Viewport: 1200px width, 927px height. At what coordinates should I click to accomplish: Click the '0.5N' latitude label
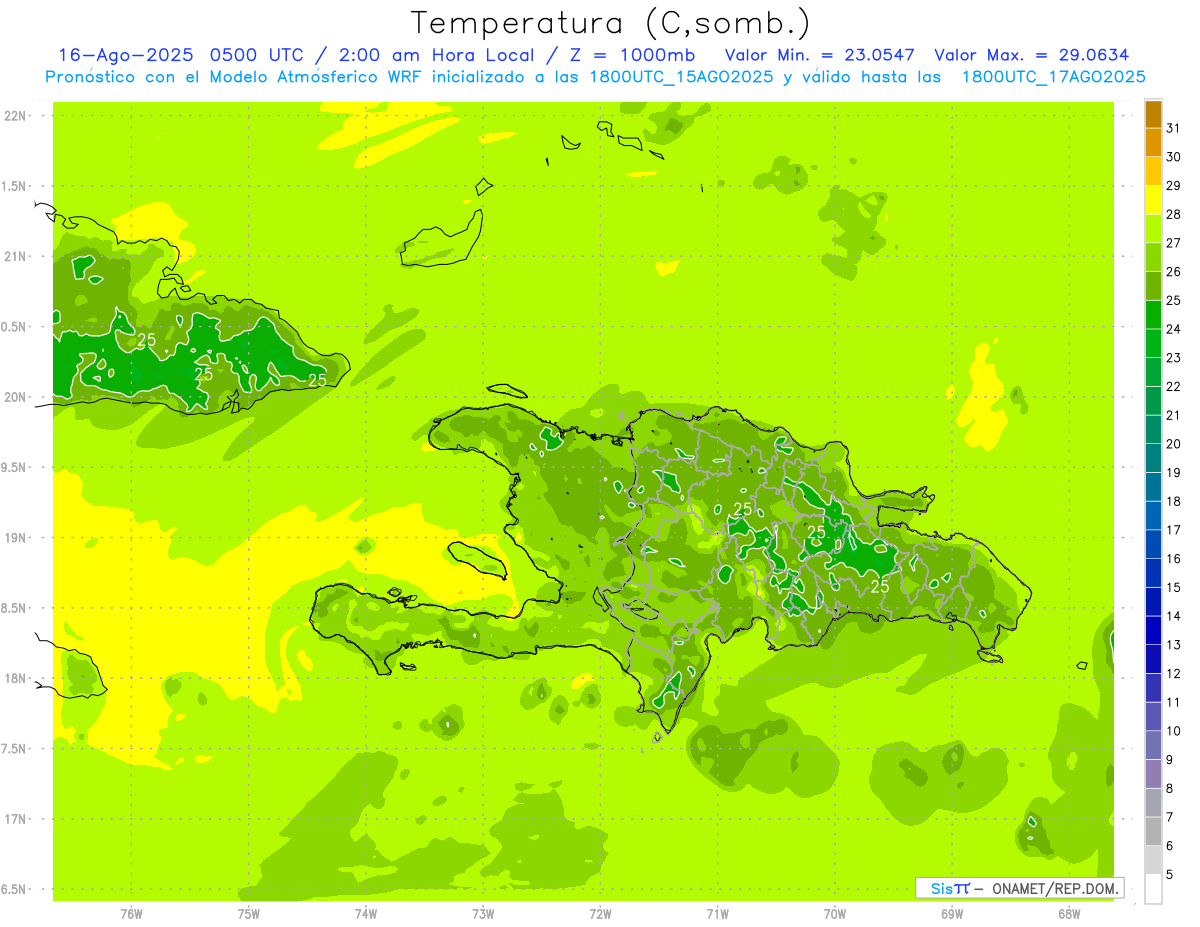pos(15,327)
